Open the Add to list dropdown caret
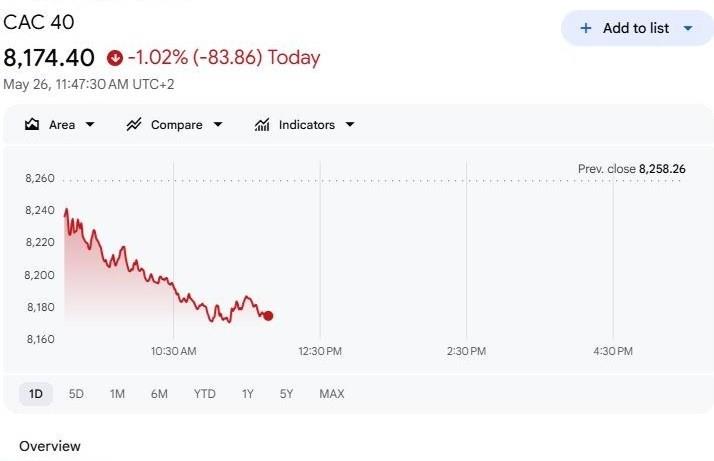 [688, 28]
